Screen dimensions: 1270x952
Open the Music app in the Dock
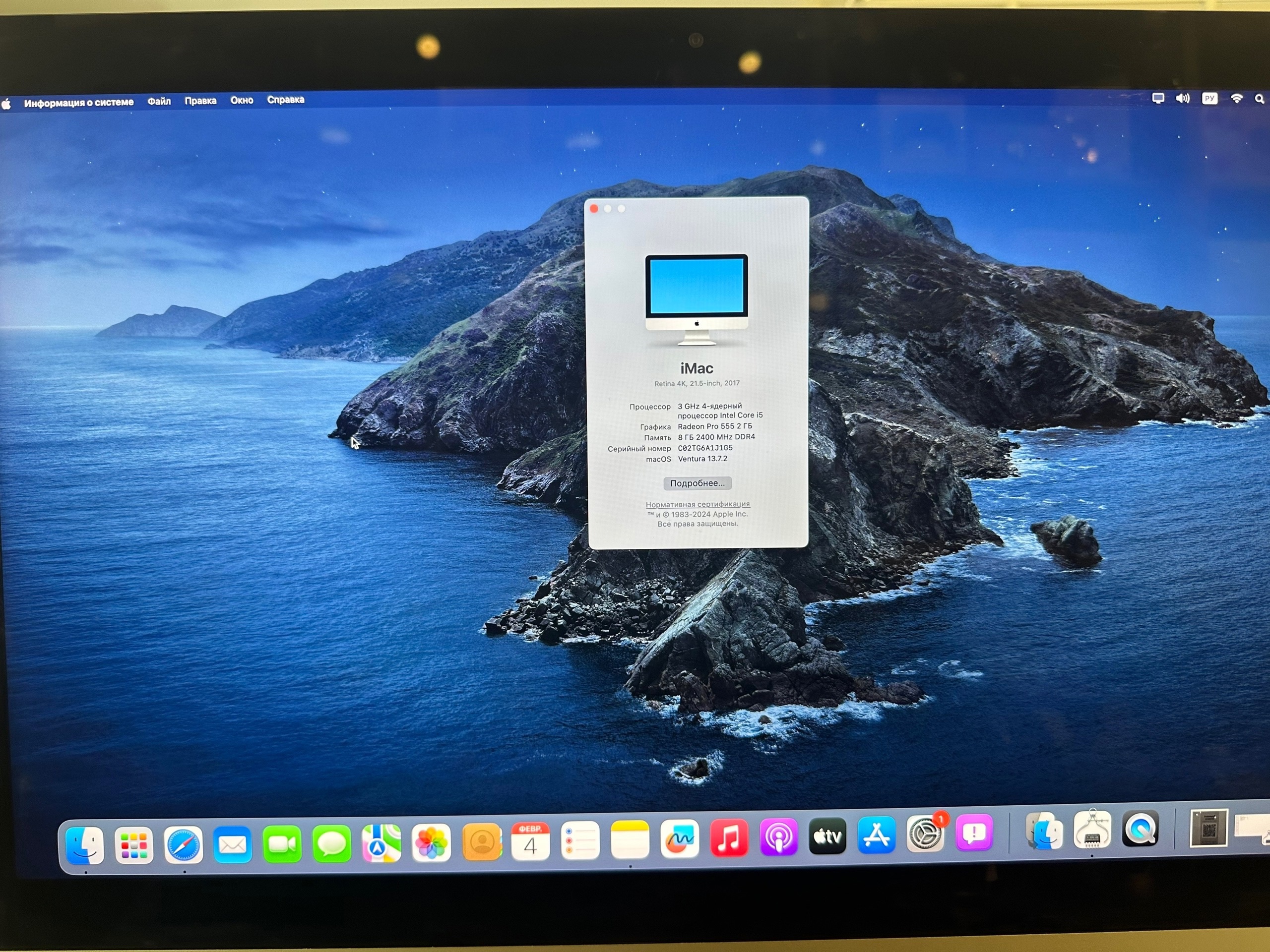click(729, 838)
